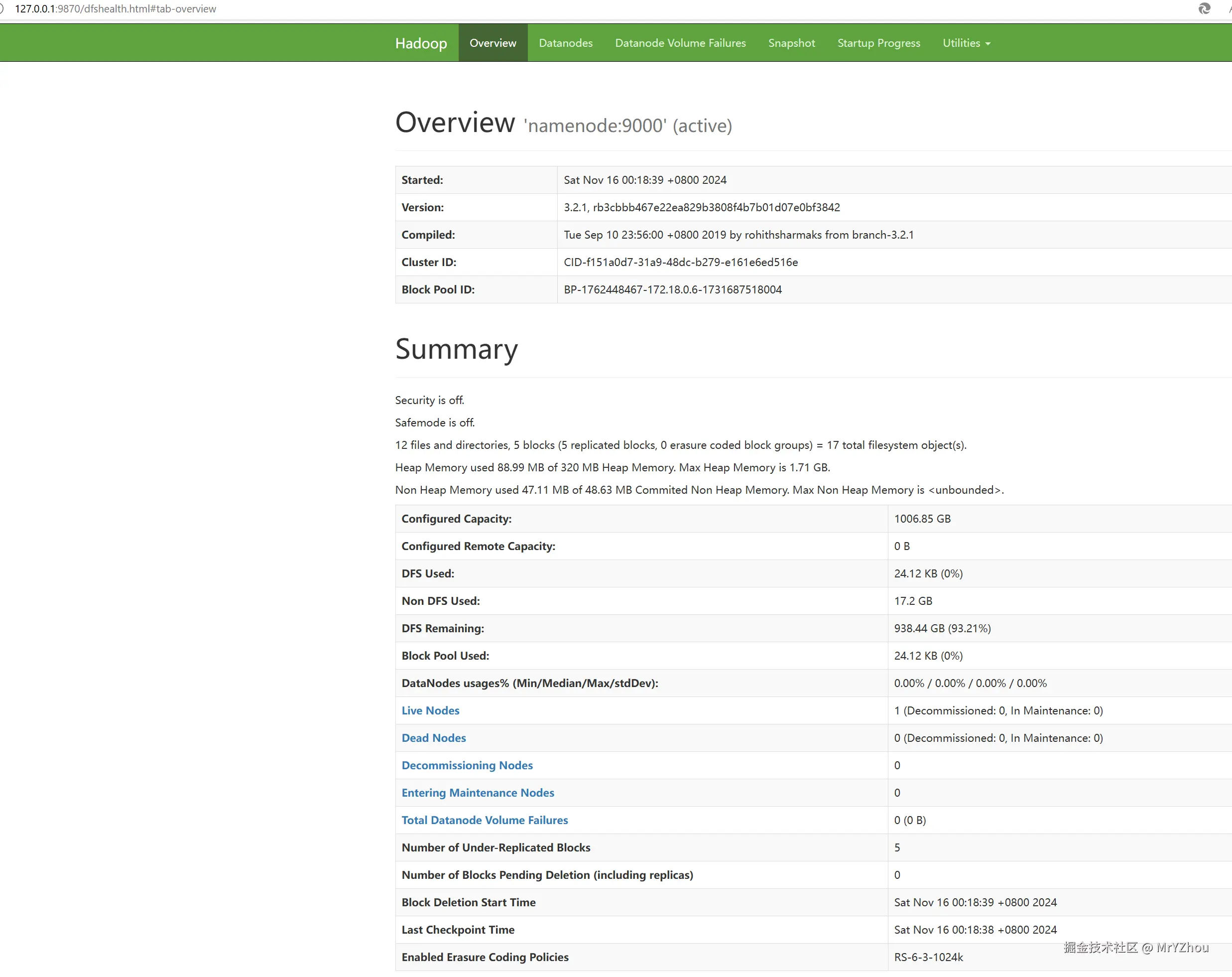Open the Utilities dropdown menu
The width and height of the screenshot is (1232, 977).
coord(966,43)
